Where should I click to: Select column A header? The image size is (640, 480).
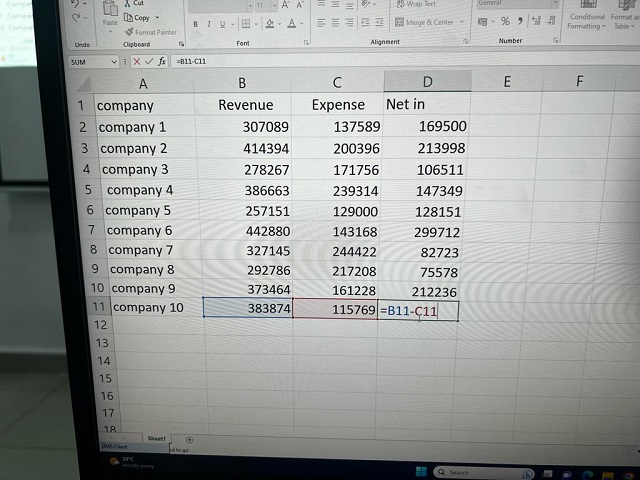point(143,84)
